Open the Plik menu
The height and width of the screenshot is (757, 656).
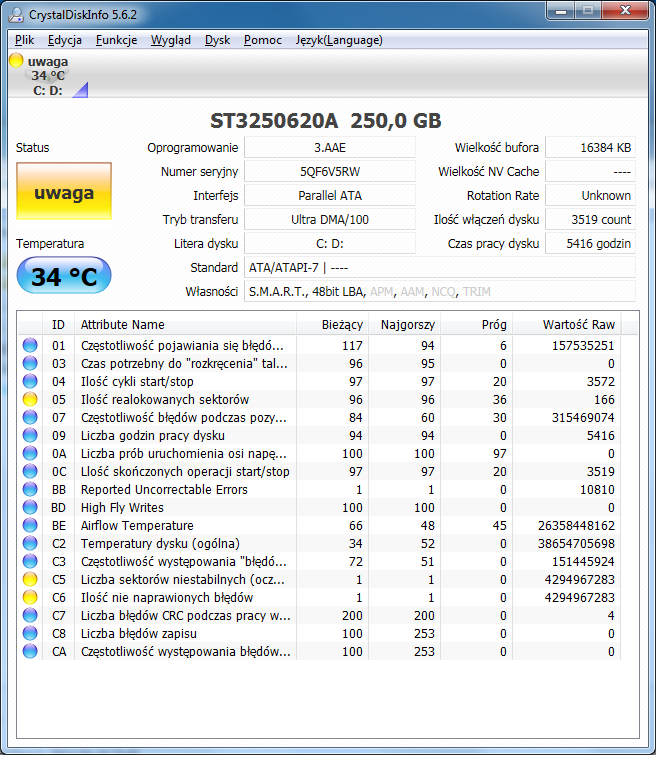point(24,40)
